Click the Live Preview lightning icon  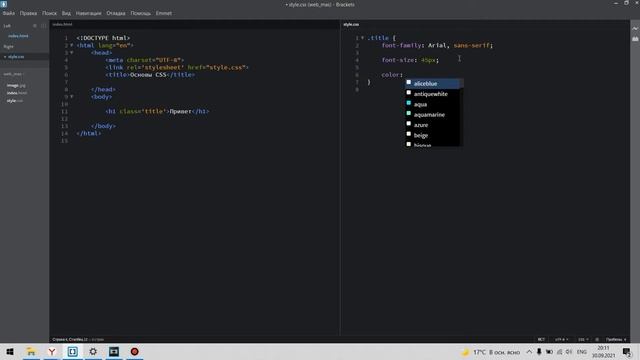pos(635,29)
